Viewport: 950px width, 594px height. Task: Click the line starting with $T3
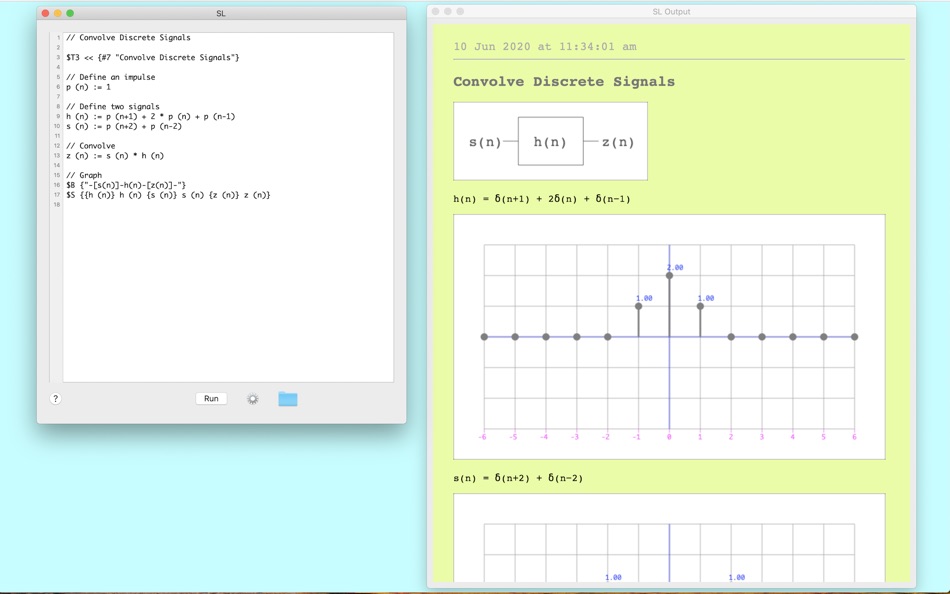click(x=153, y=57)
